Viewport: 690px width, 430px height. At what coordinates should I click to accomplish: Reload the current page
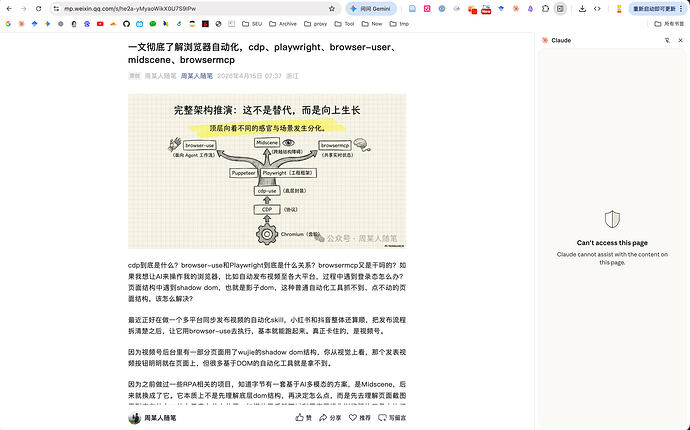pyautogui.click(x=38, y=8)
